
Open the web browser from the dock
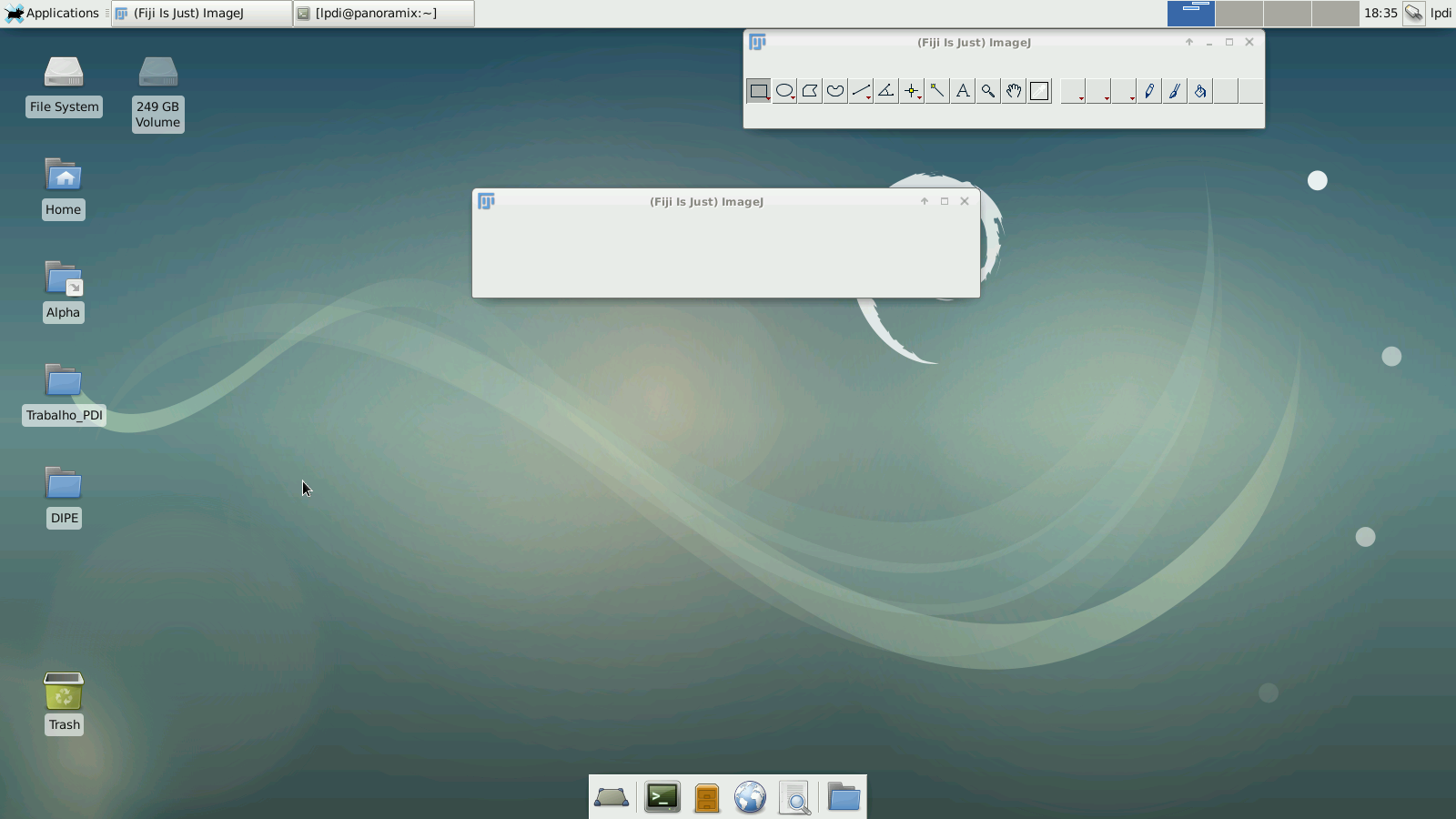(x=750, y=797)
